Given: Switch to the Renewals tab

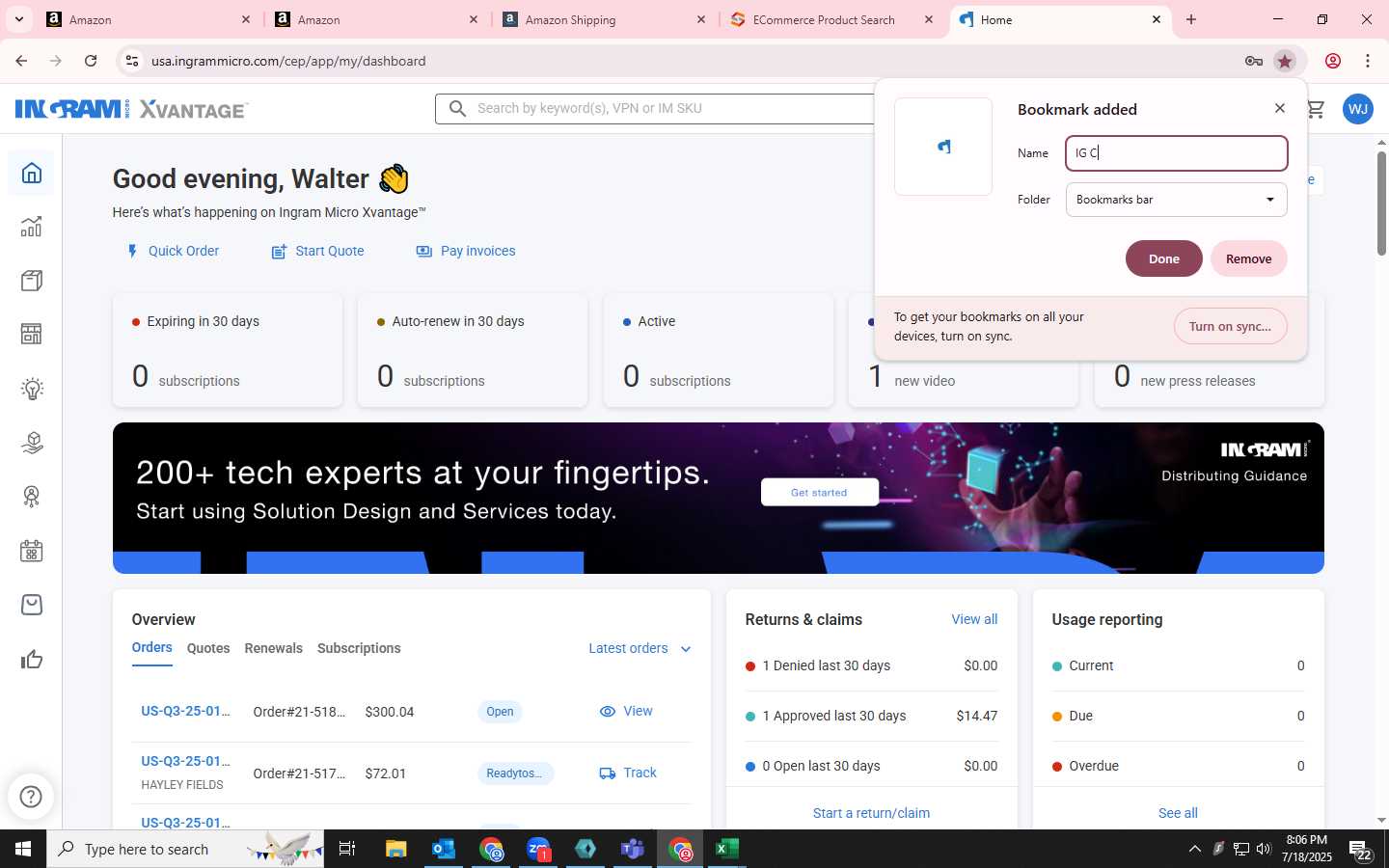Looking at the screenshot, I should click(x=274, y=648).
